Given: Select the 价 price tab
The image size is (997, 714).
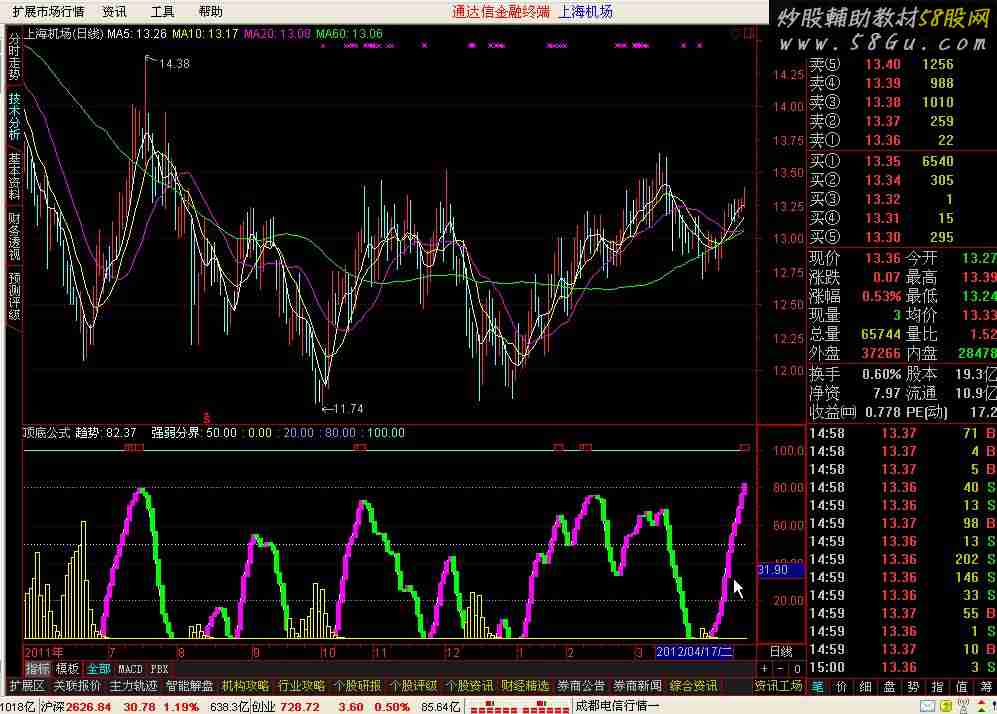Looking at the screenshot, I should tap(842, 687).
